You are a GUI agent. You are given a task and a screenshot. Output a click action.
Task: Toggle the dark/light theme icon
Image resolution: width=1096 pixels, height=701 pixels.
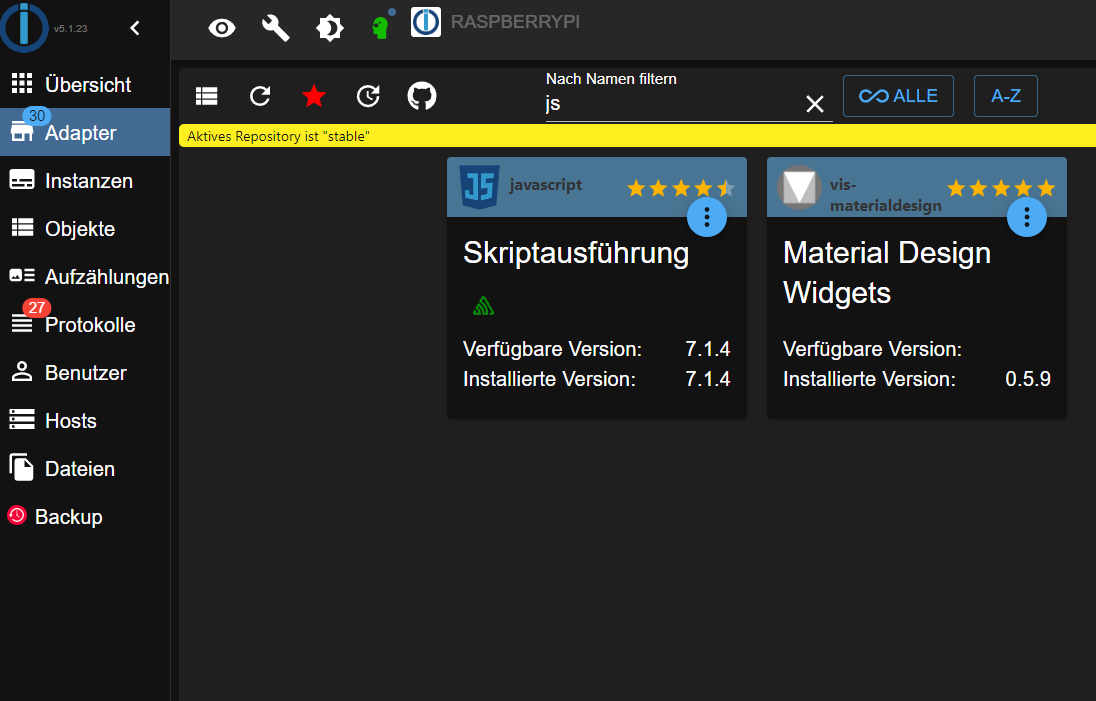(x=329, y=28)
